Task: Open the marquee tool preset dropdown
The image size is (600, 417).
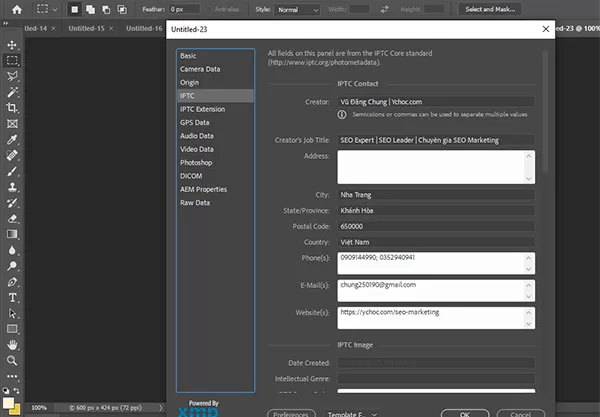Action: [x=55, y=10]
